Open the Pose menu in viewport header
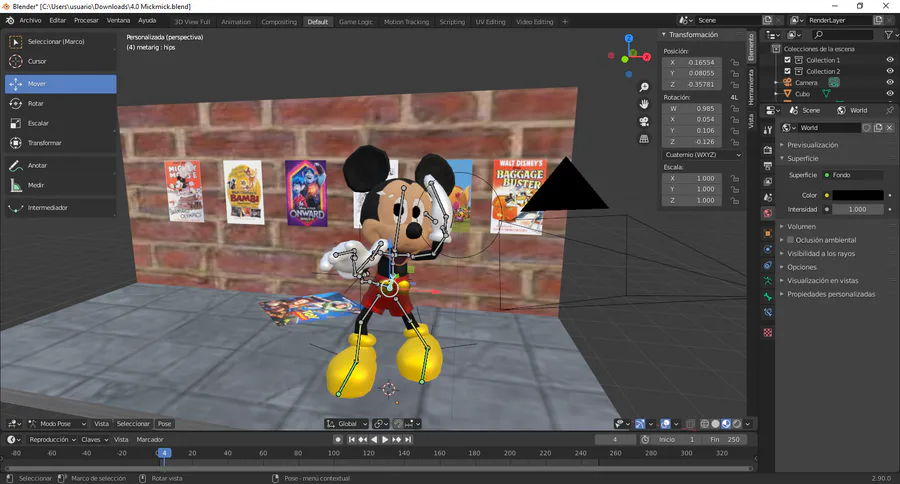Image resolution: width=900 pixels, height=484 pixels. tap(165, 424)
